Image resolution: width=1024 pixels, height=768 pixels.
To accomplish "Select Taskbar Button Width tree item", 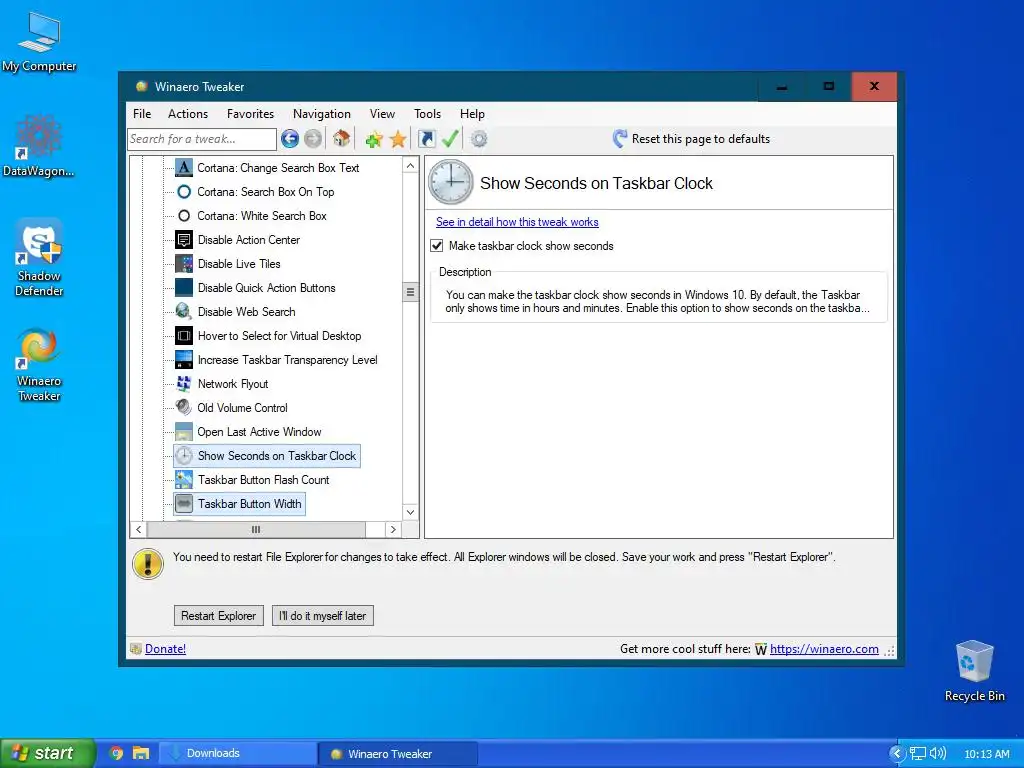I will coord(249,504).
